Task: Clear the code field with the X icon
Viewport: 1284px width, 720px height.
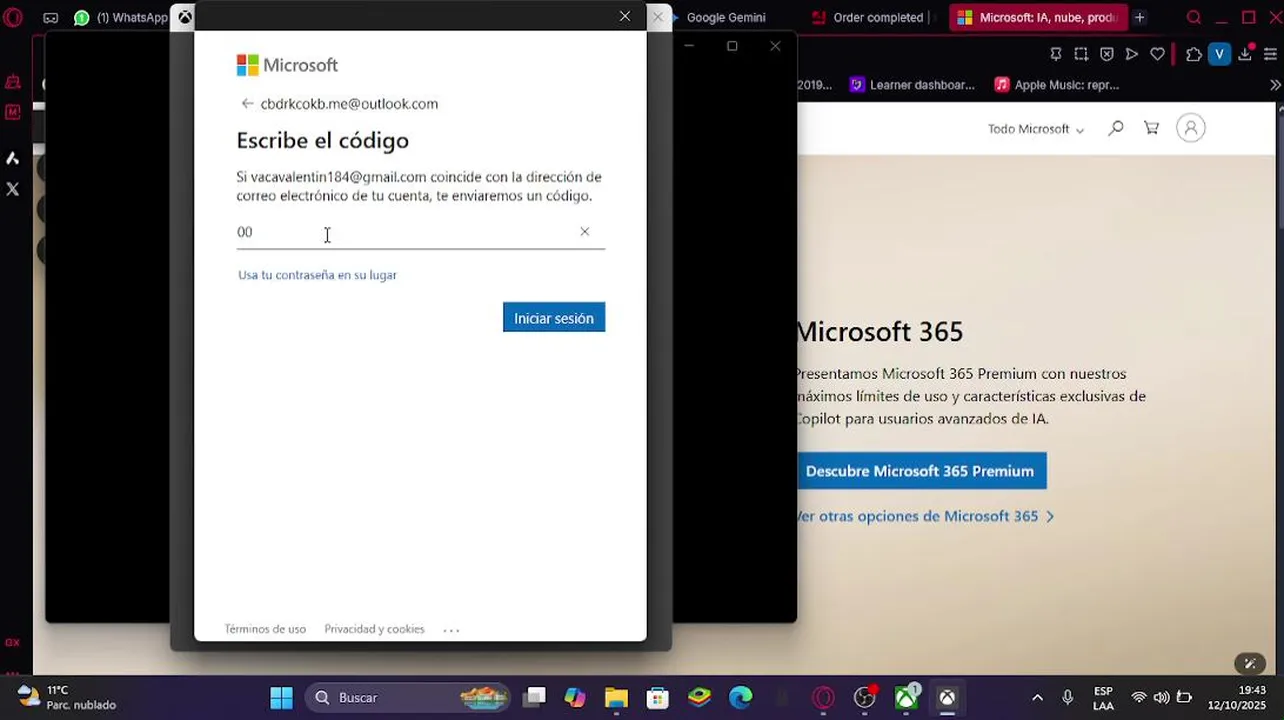Action: pyautogui.click(x=585, y=232)
